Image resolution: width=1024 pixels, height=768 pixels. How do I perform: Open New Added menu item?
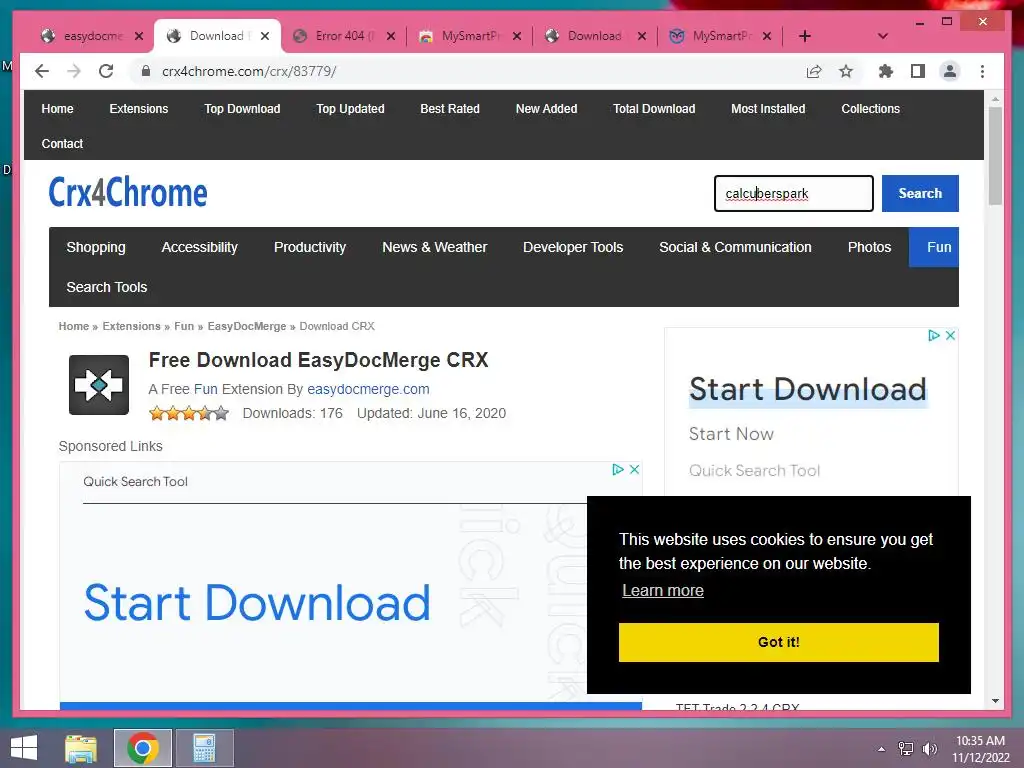click(x=547, y=108)
